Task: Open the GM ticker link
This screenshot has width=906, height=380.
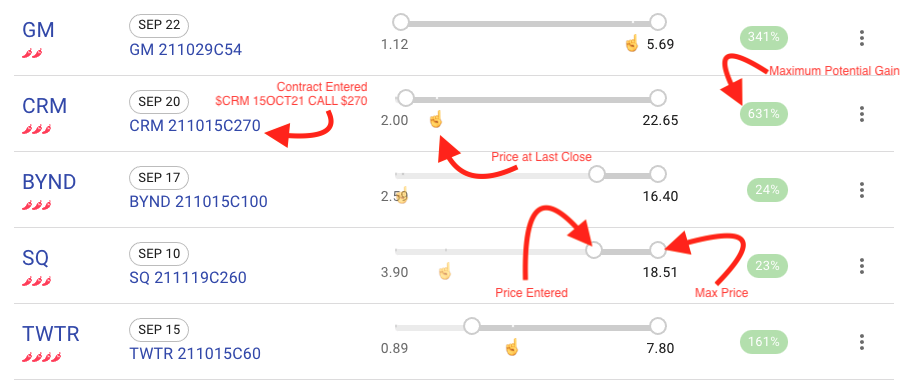Action: [x=38, y=29]
